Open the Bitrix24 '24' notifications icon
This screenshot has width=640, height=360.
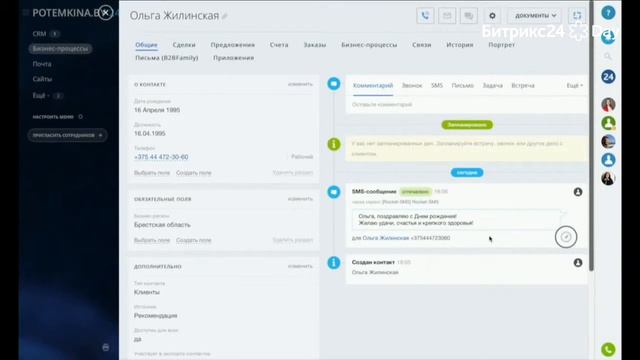[608, 77]
